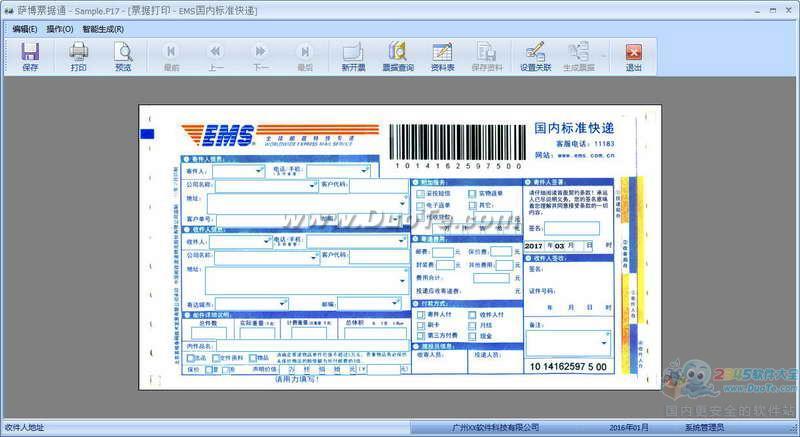
Task: Expand the recipient 收件人 name dropdown
Action: tap(267, 241)
